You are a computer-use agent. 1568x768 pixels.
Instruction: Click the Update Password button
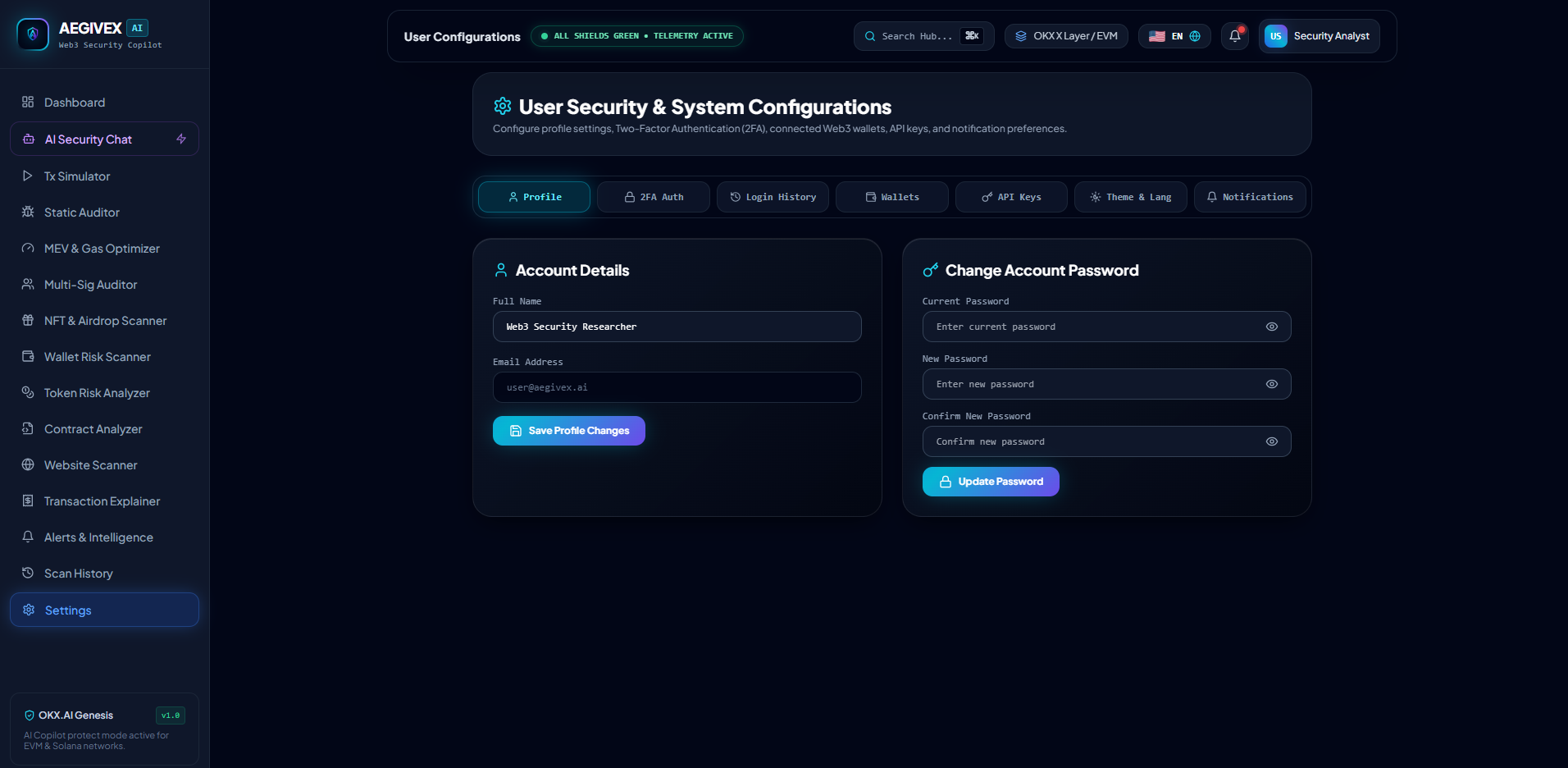(991, 482)
